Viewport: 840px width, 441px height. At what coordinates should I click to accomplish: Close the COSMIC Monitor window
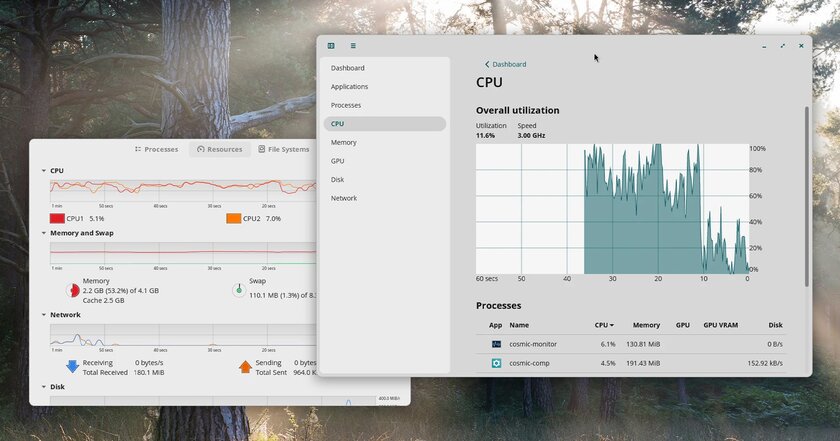pos(801,46)
